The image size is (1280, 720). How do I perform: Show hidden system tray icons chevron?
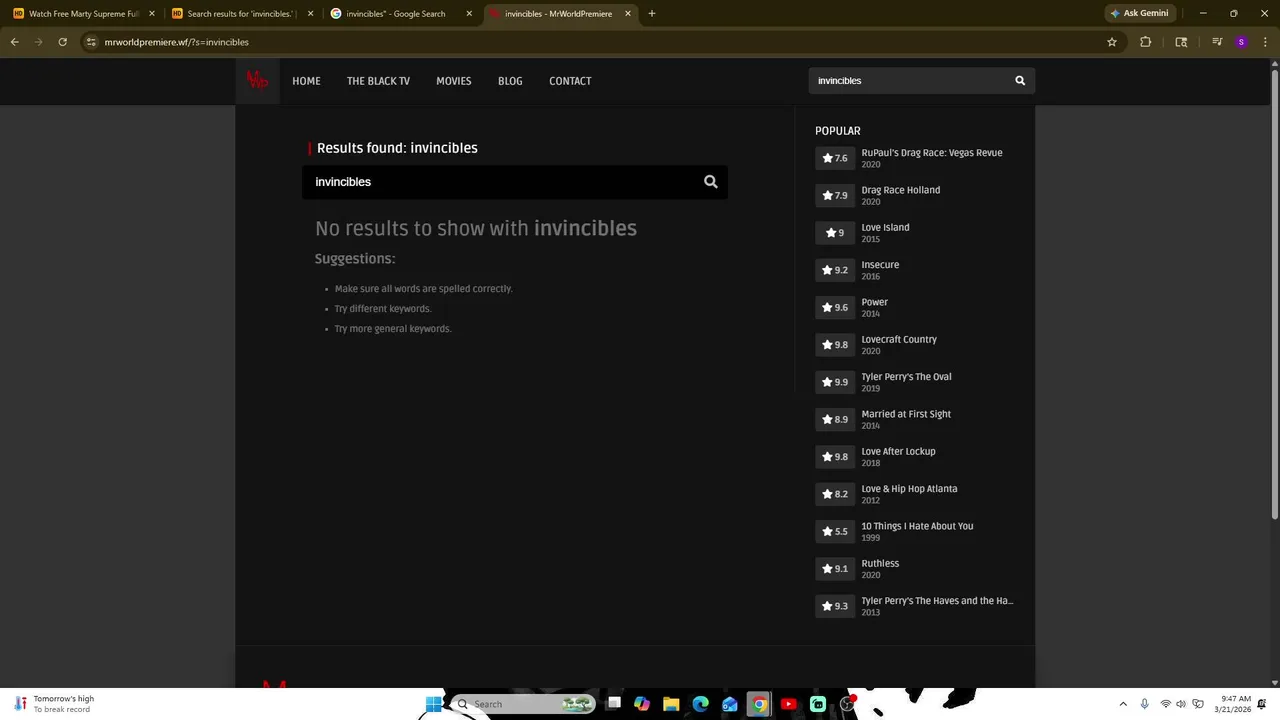tap(1123, 704)
